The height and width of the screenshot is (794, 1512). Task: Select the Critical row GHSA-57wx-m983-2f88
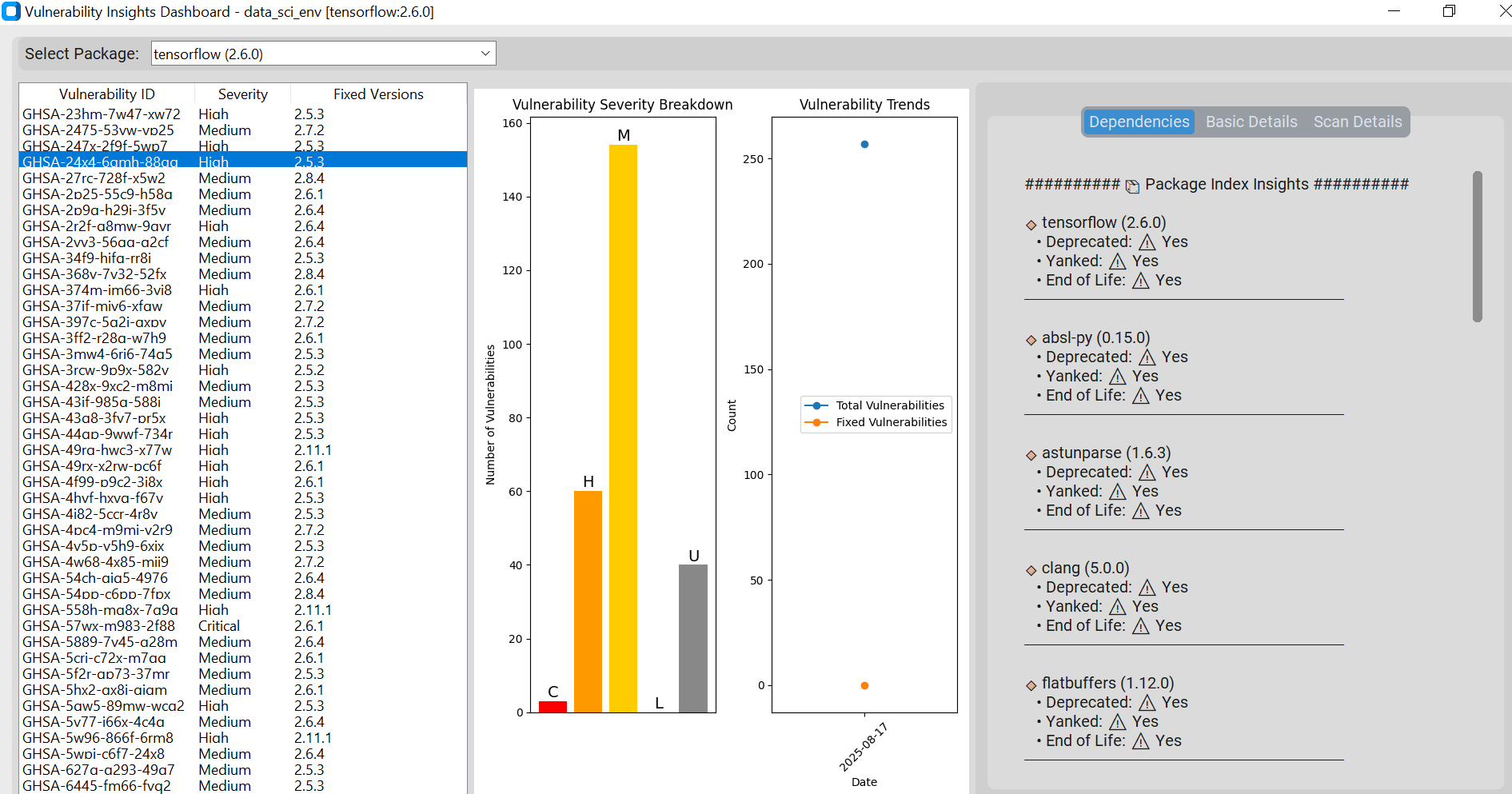pyautogui.click(x=243, y=626)
